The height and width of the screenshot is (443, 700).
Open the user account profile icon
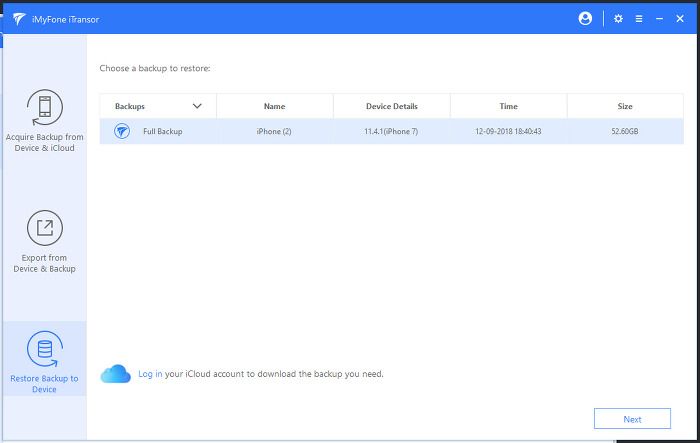click(585, 18)
